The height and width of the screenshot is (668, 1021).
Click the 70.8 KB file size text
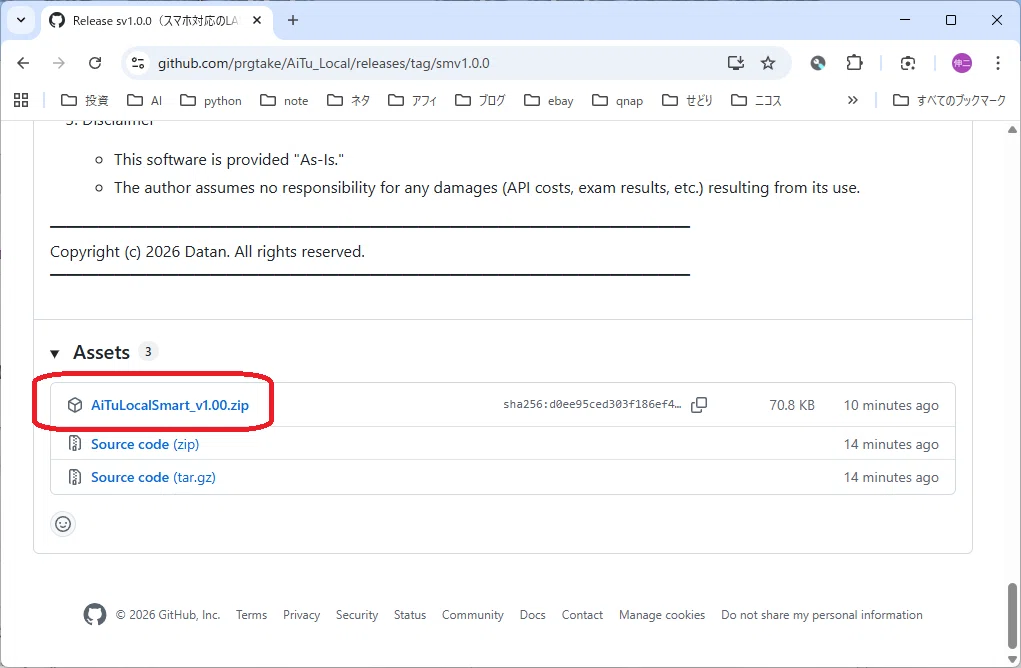[x=792, y=405]
